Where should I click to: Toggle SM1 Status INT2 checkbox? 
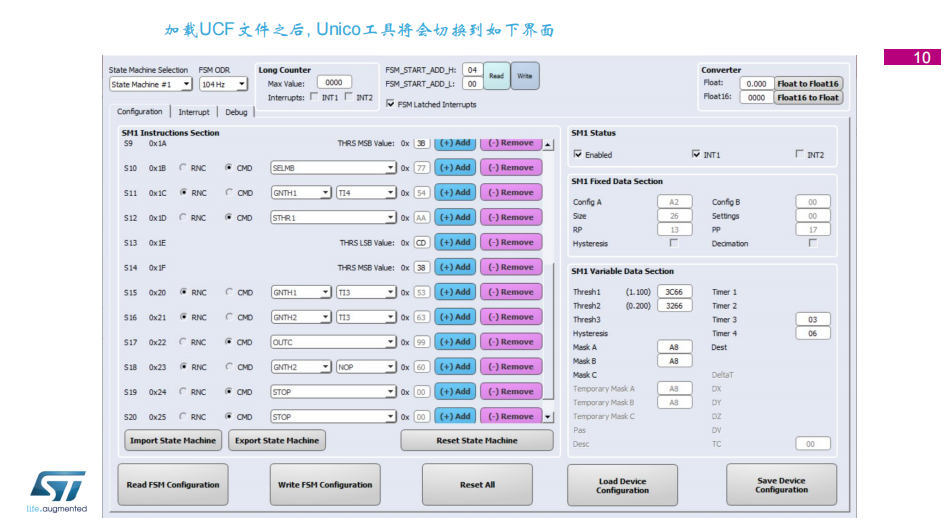pos(799,154)
